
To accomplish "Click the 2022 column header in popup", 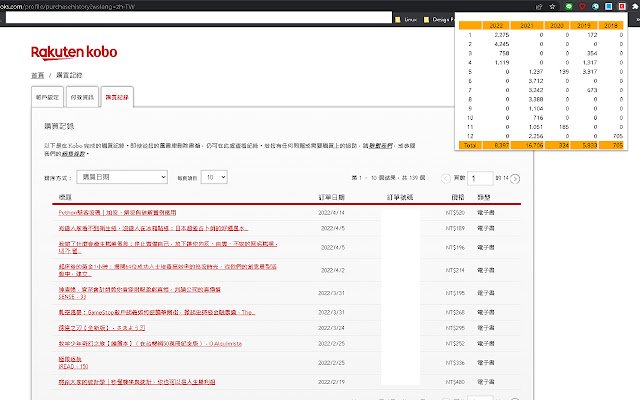I will pyautogui.click(x=496, y=25).
